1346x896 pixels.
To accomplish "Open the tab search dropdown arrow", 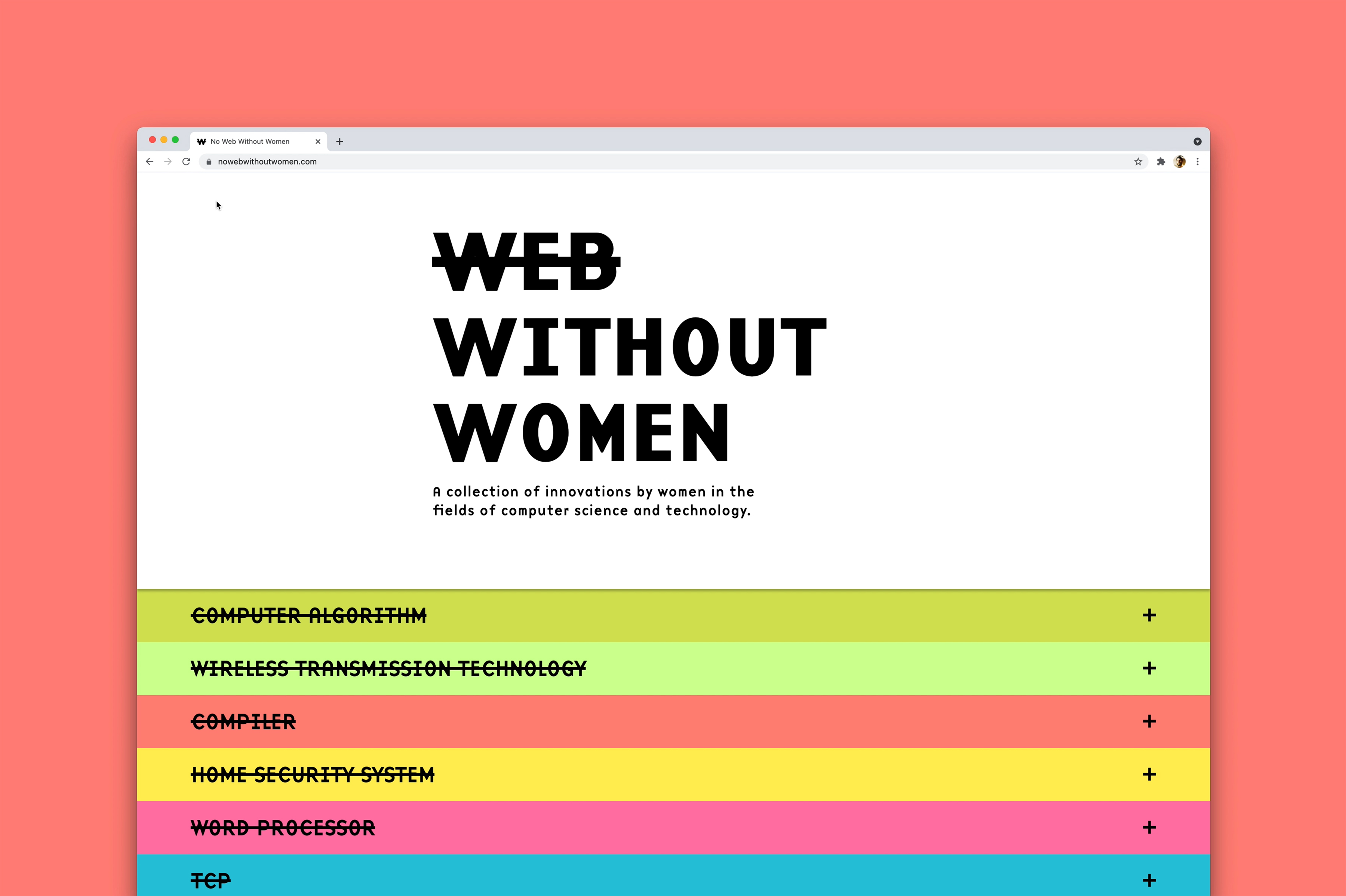I will pyautogui.click(x=1198, y=142).
